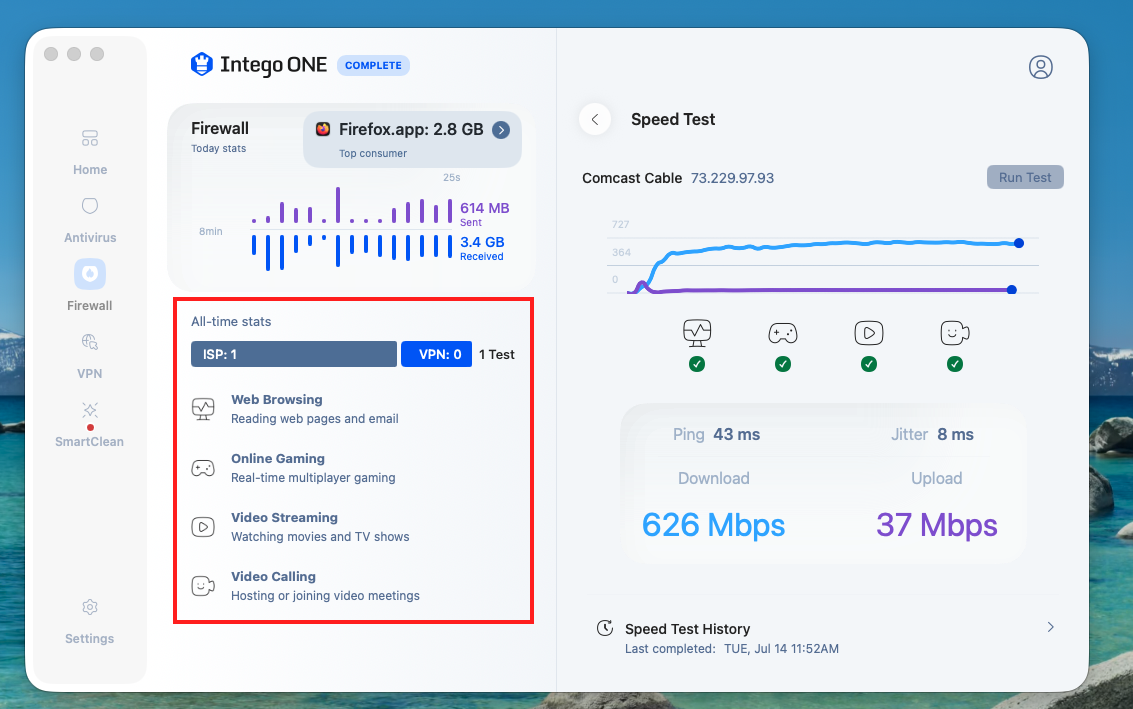1133x709 pixels.
Task: Click the Download label above 626 Mbps
Action: point(713,478)
